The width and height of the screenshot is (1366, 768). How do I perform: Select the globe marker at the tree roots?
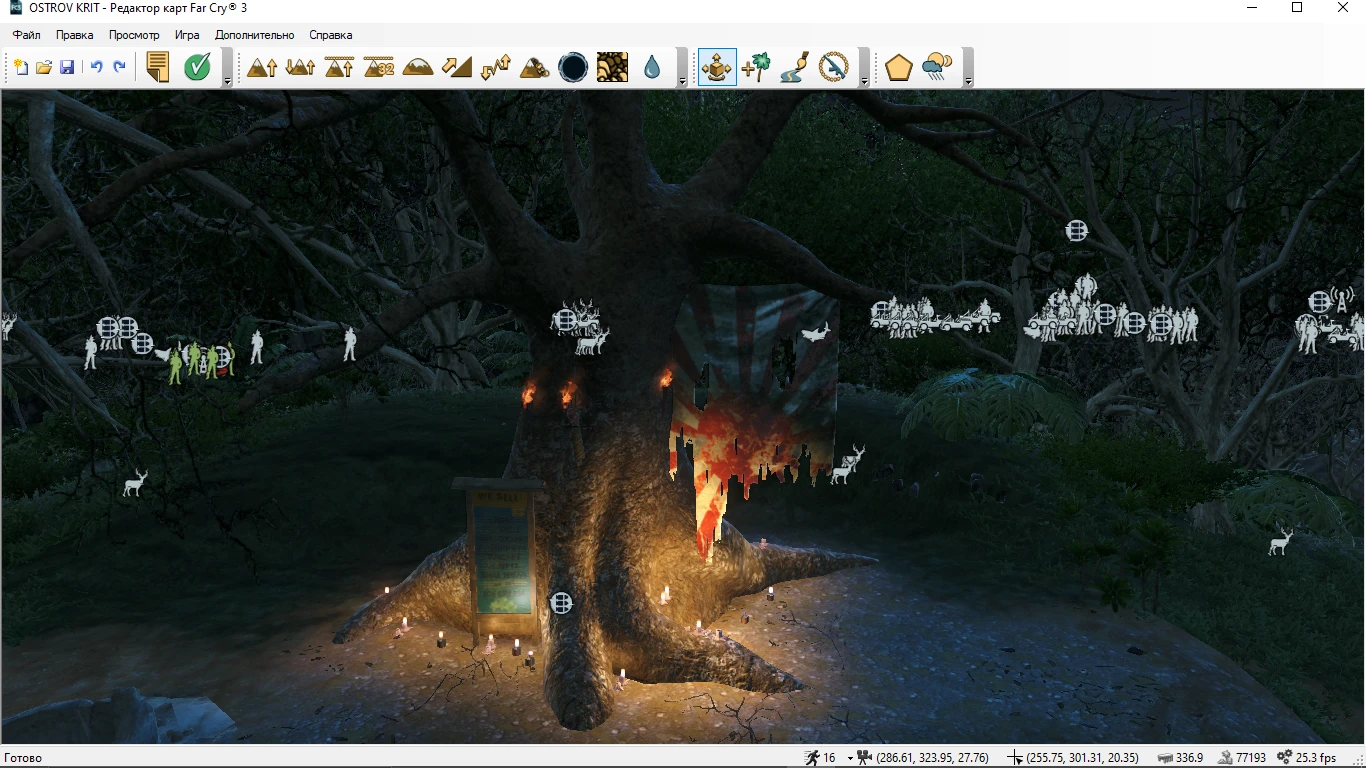coord(562,602)
